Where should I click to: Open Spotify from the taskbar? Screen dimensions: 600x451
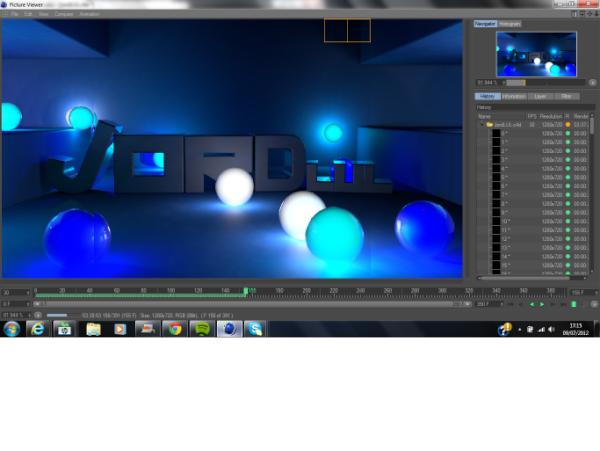tap(202, 329)
